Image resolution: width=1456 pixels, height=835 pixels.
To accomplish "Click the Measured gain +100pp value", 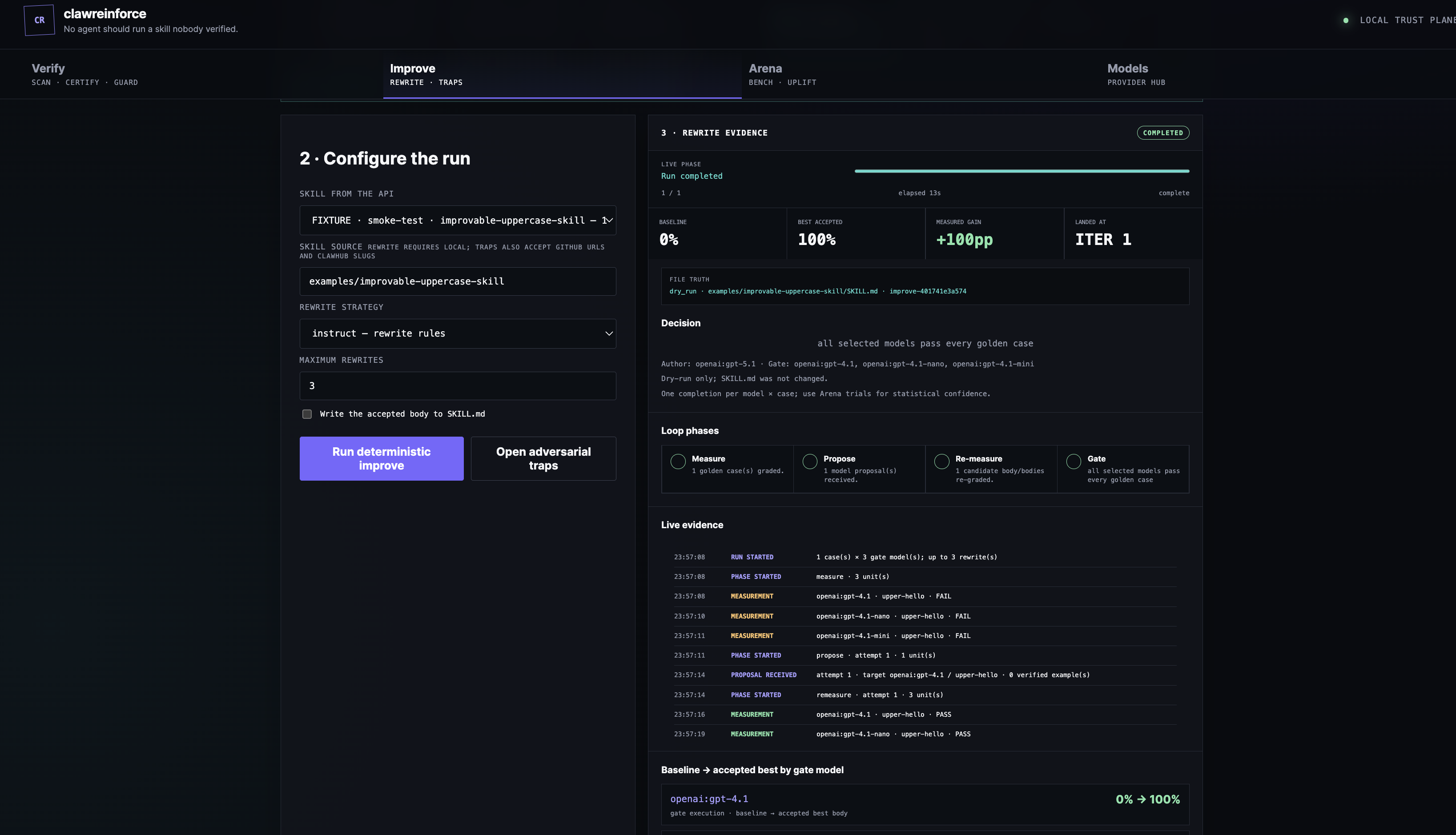I will [964, 239].
